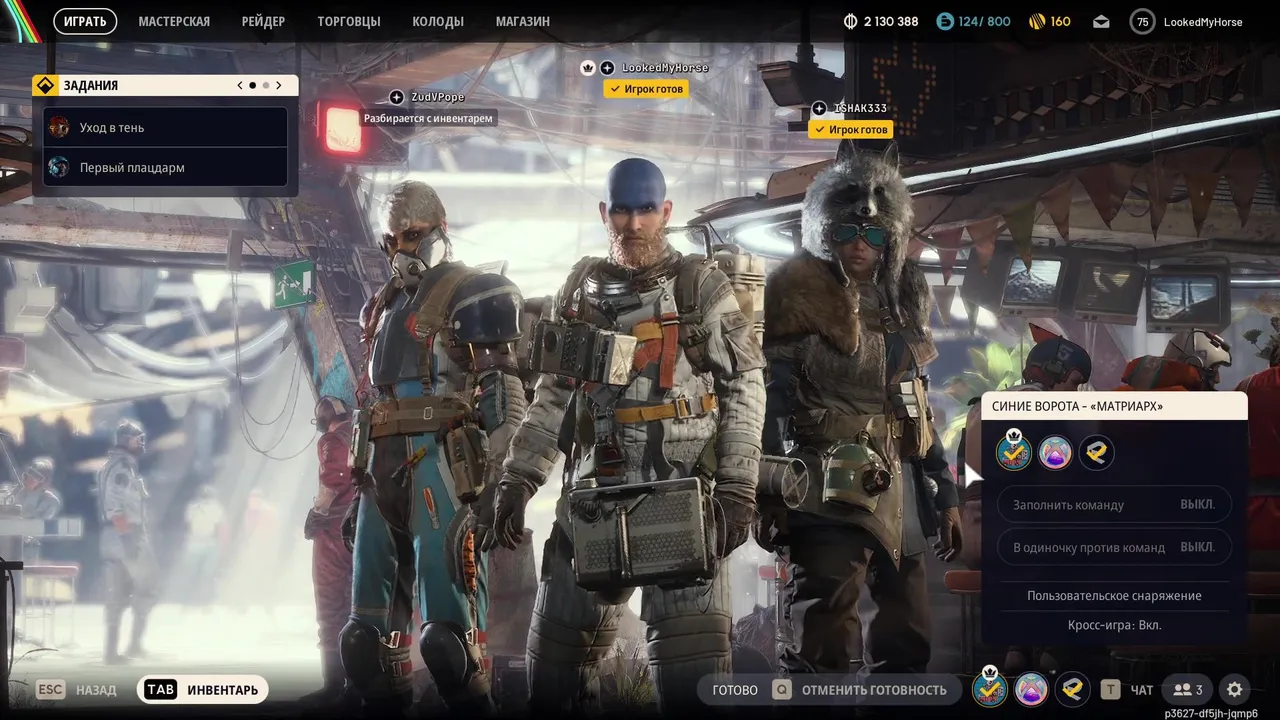
Task: Toggle Кросс-игра: Вкл. setting
Action: [1114, 625]
